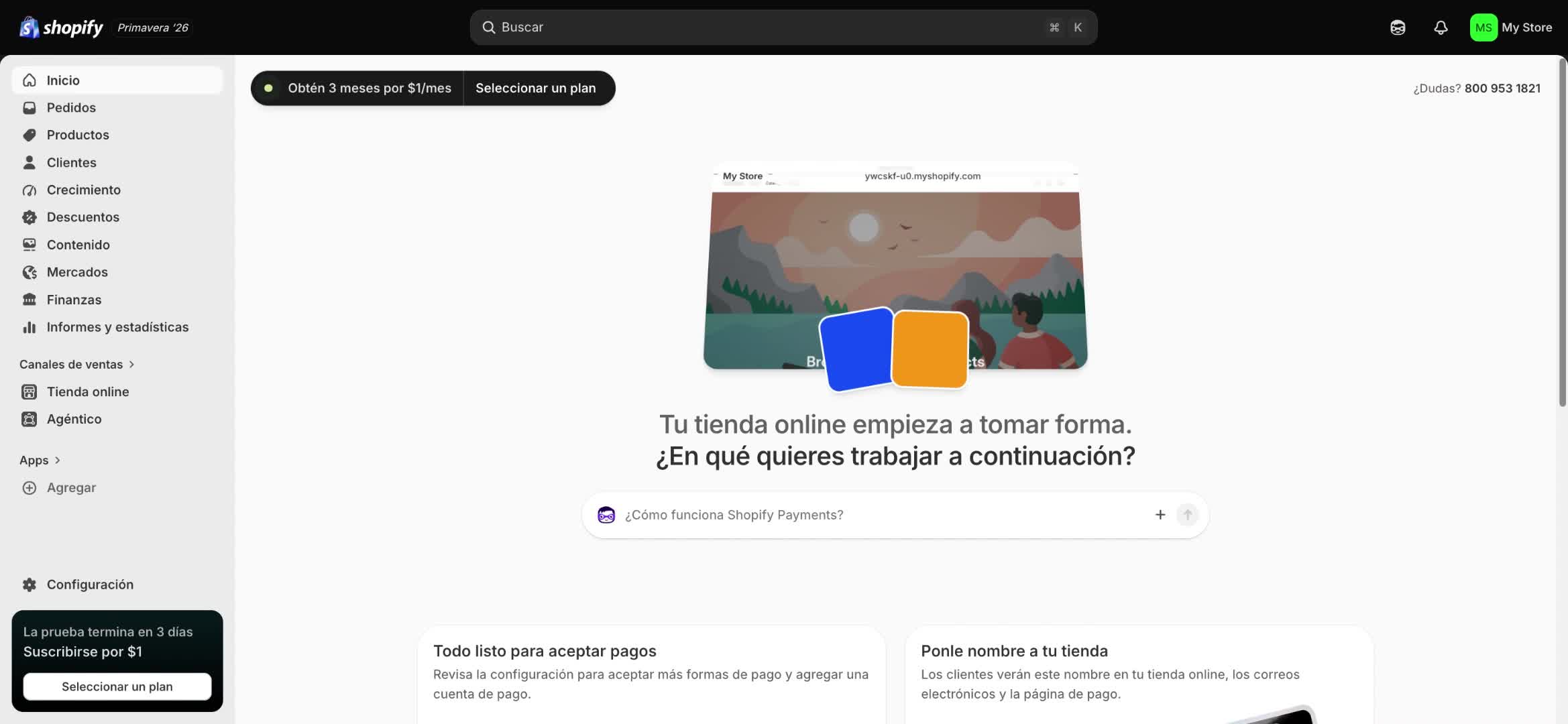Click the page vertical scrollbar
The height and width of the screenshot is (724, 1568).
coord(1563,233)
